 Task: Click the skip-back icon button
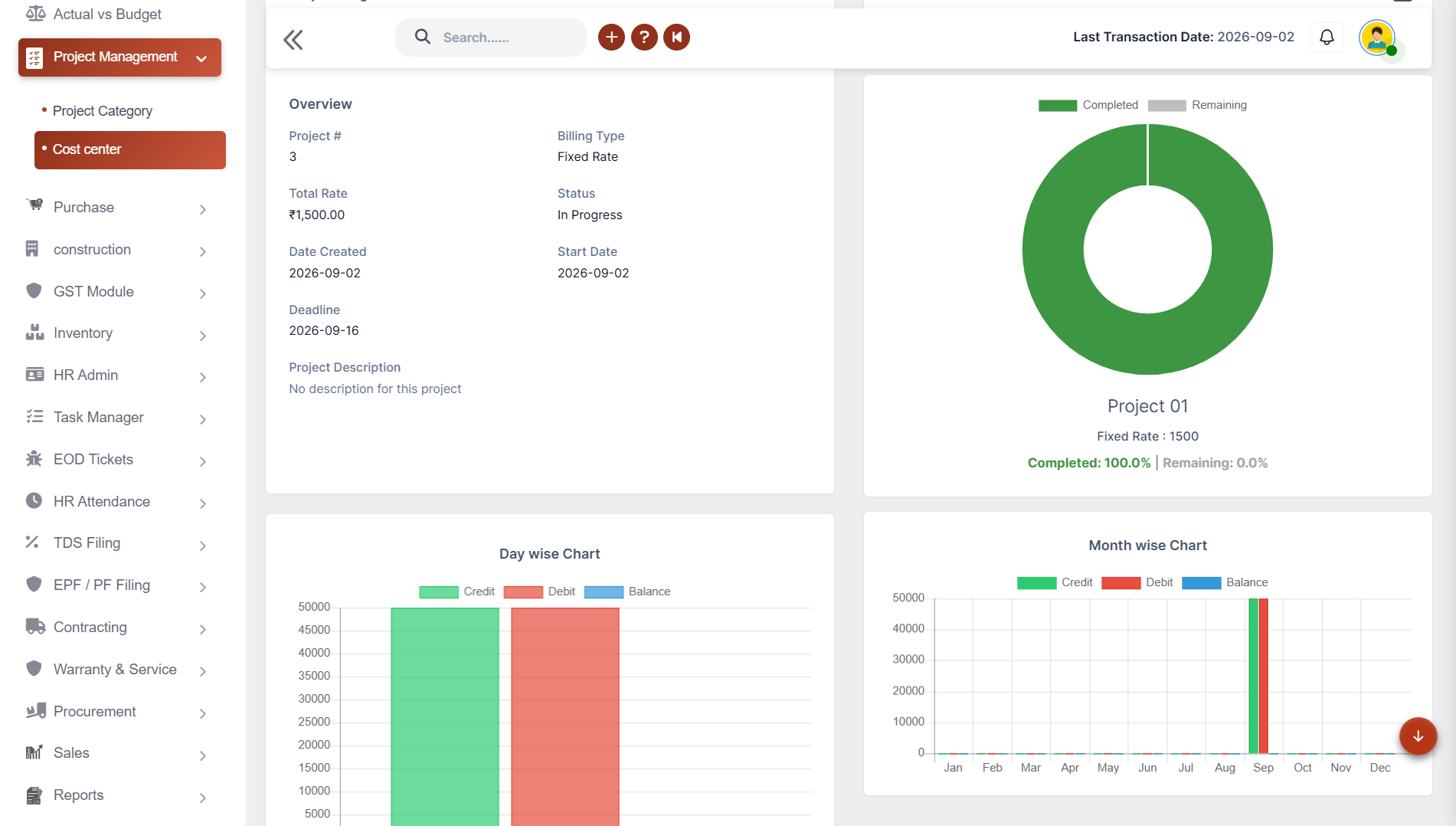[x=676, y=37]
